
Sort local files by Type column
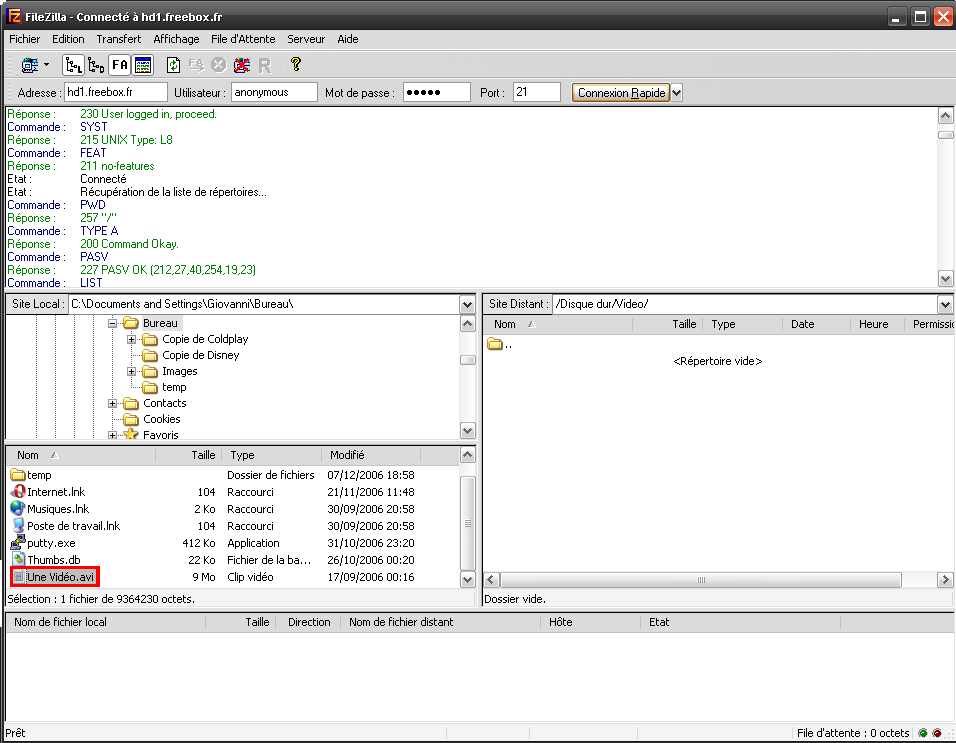[x=272, y=455]
